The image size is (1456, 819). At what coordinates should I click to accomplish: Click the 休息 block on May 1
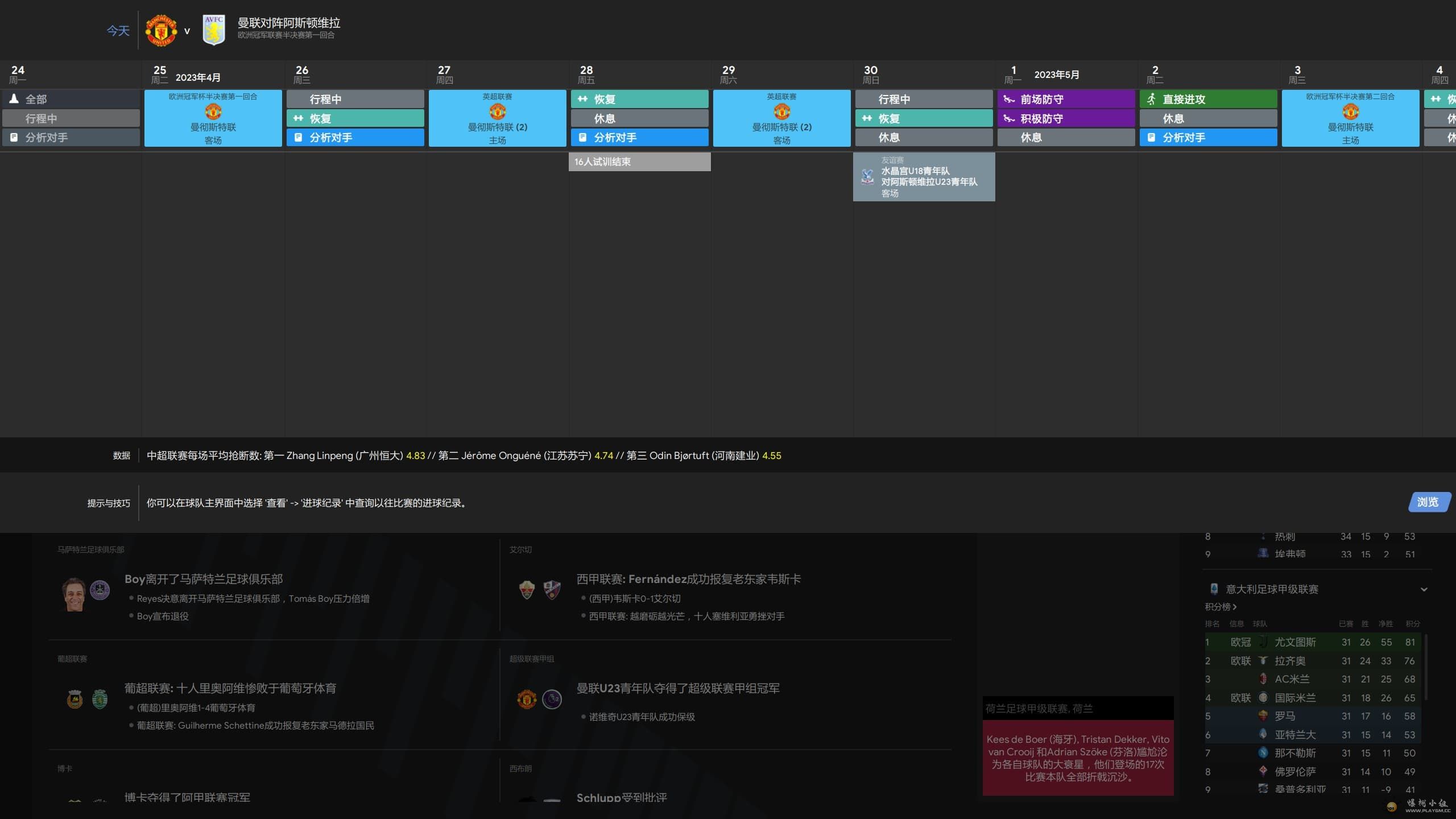tap(1066, 137)
